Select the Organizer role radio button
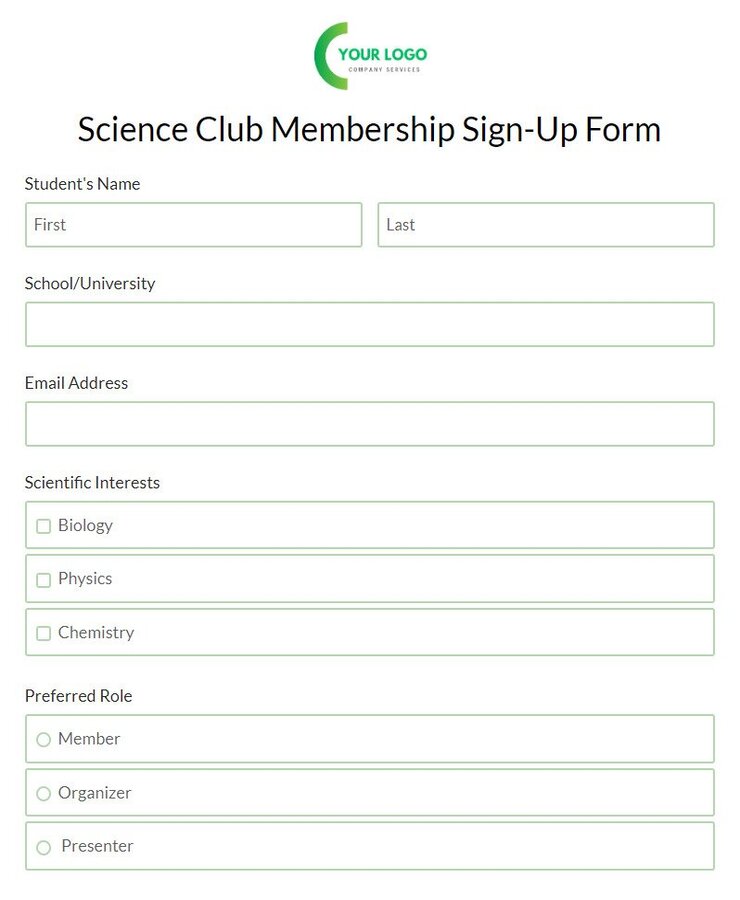The height and width of the screenshot is (900, 740). pyautogui.click(x=44, y=793)
